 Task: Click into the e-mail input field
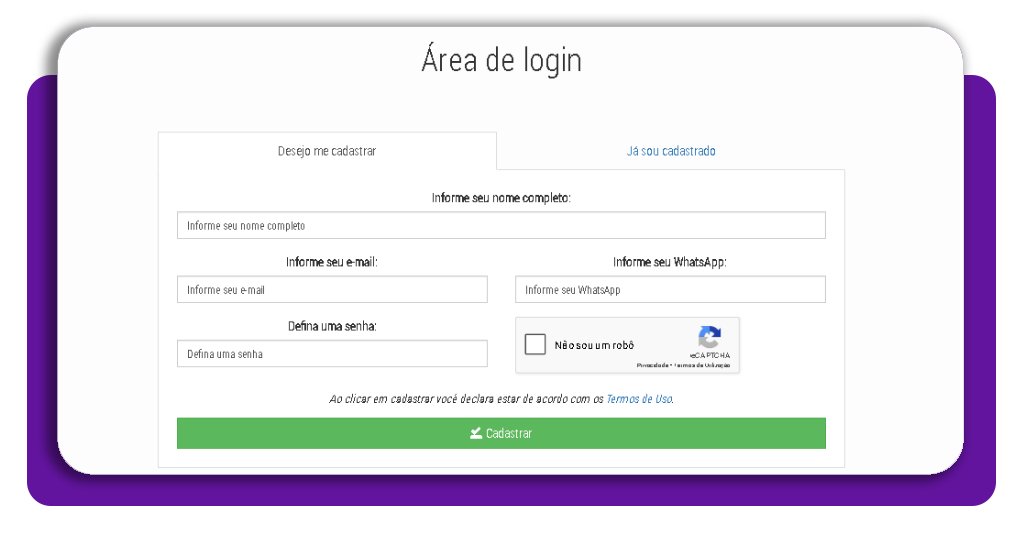pyautogui.click(x=332, y=290)
